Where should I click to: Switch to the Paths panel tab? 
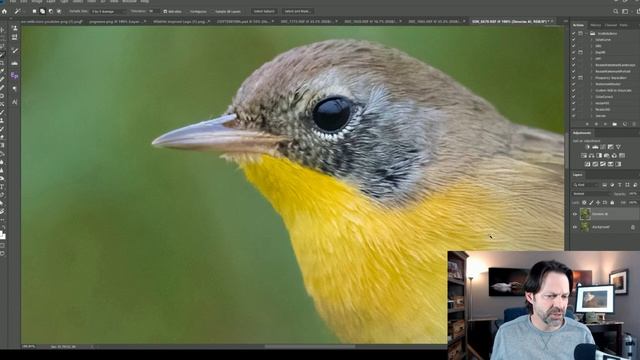coord(624,25)
